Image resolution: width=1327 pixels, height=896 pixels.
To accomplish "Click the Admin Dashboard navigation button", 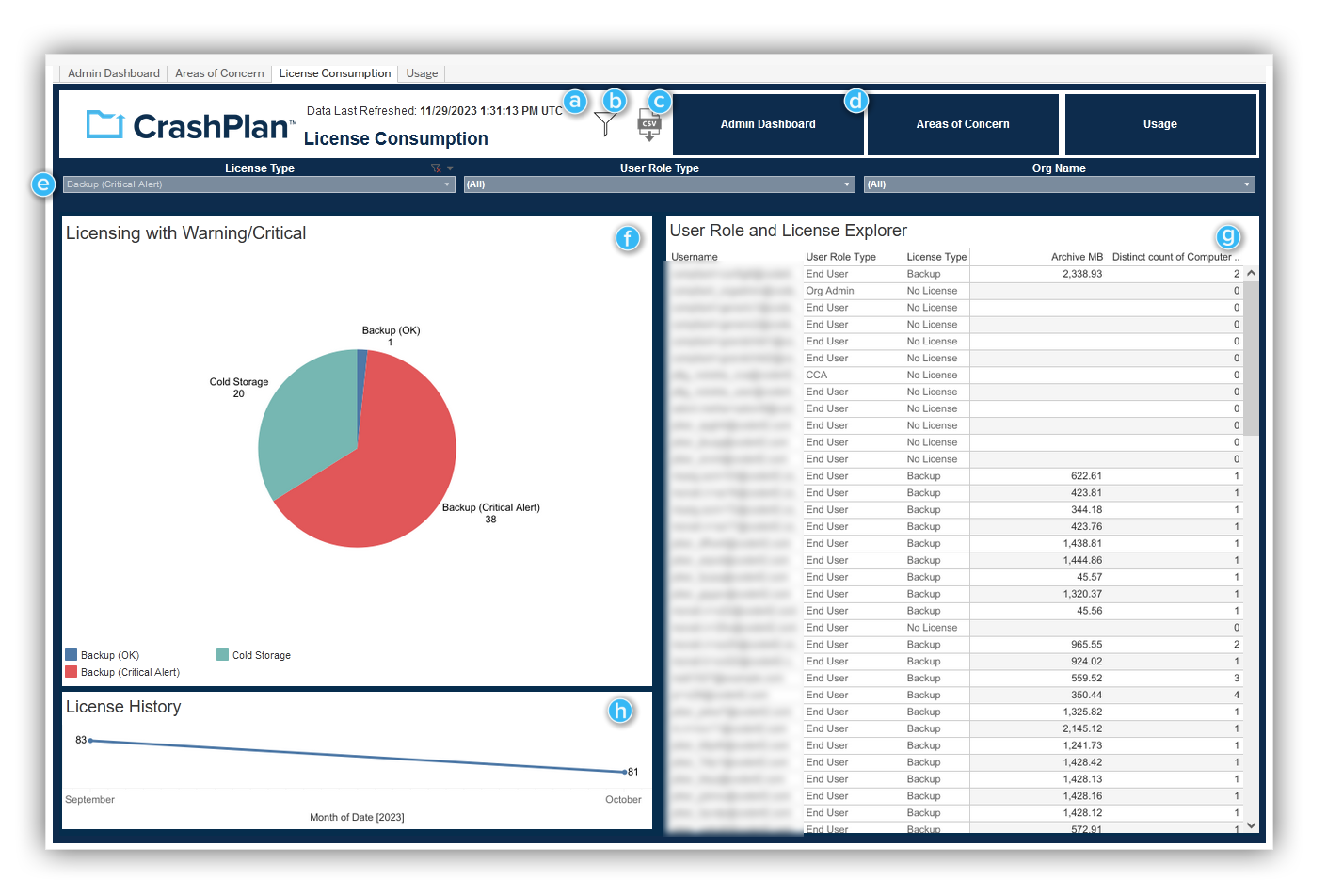I will tap(768, 123).
